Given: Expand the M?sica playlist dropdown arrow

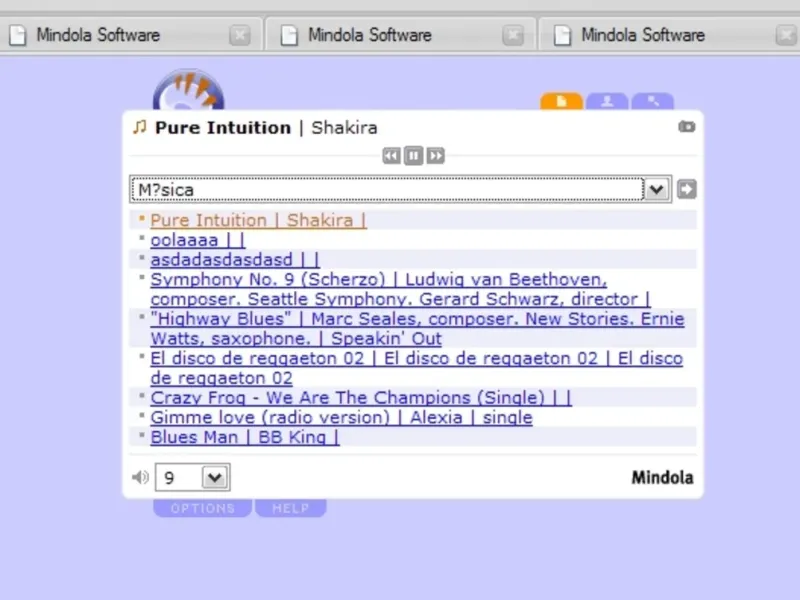Looking at the screenshot, I should coord(657,189).
